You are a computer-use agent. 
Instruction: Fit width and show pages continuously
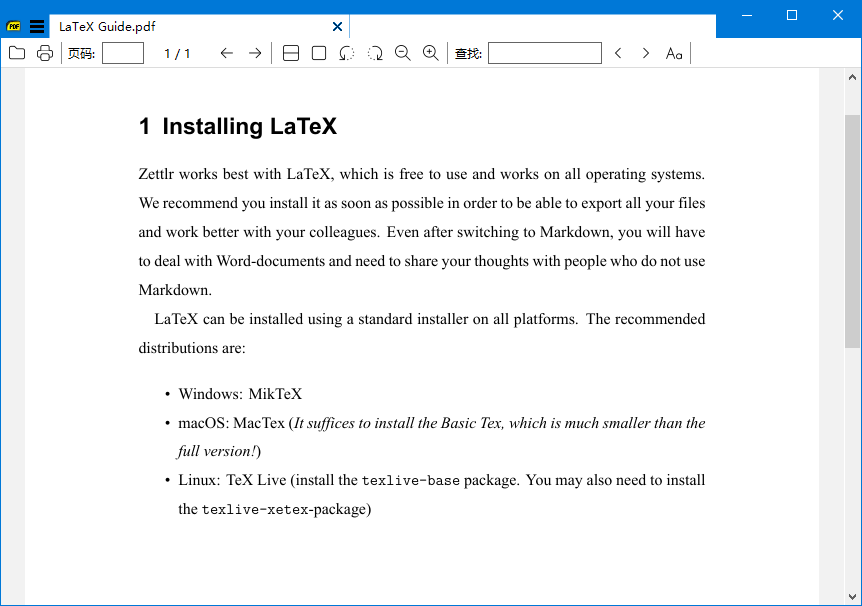pos(291,53)
